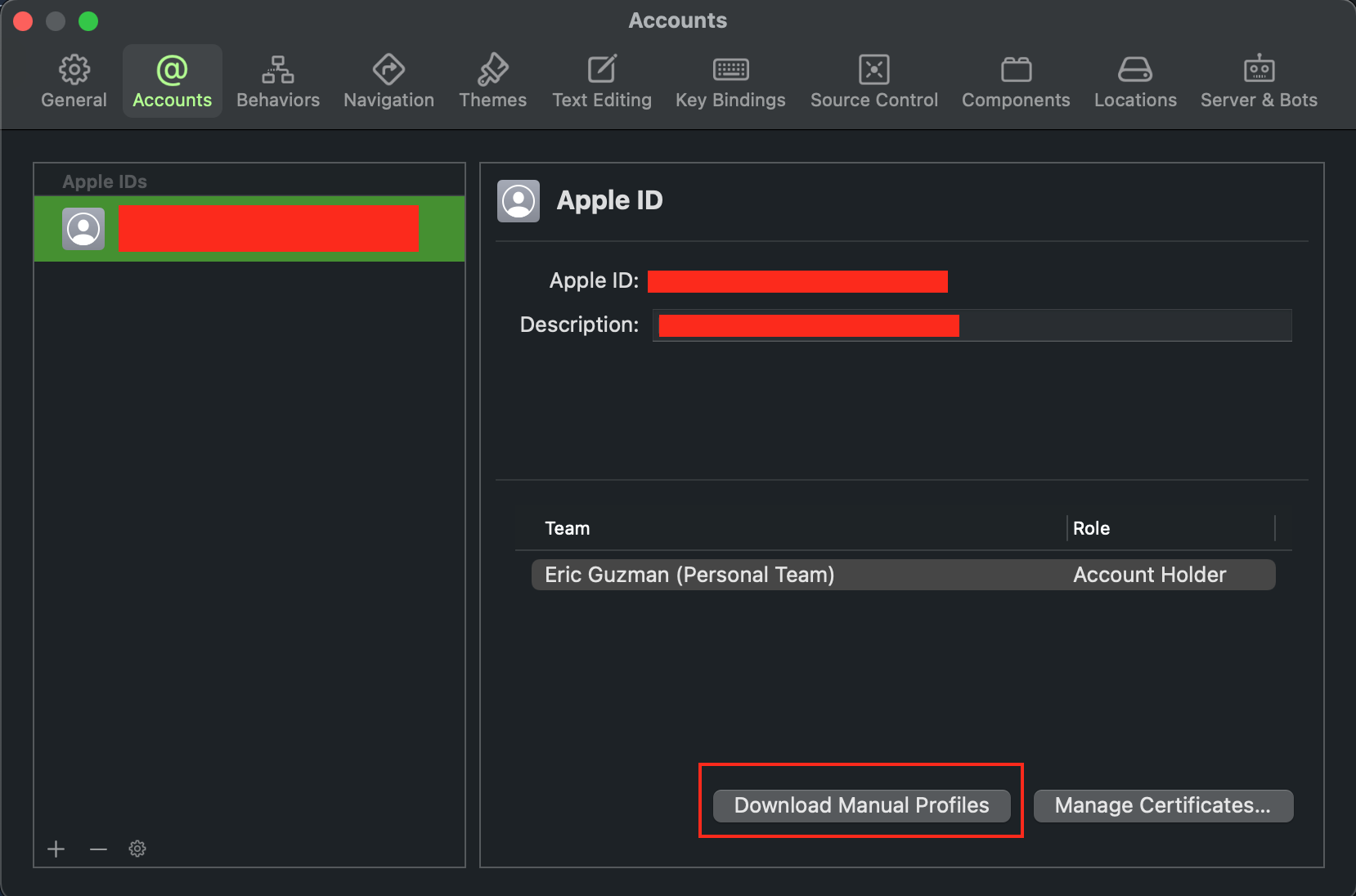The width and height of the screenshot is (1356, 896).
Task: Open account actions gear menu
Action: coord(137,849)
